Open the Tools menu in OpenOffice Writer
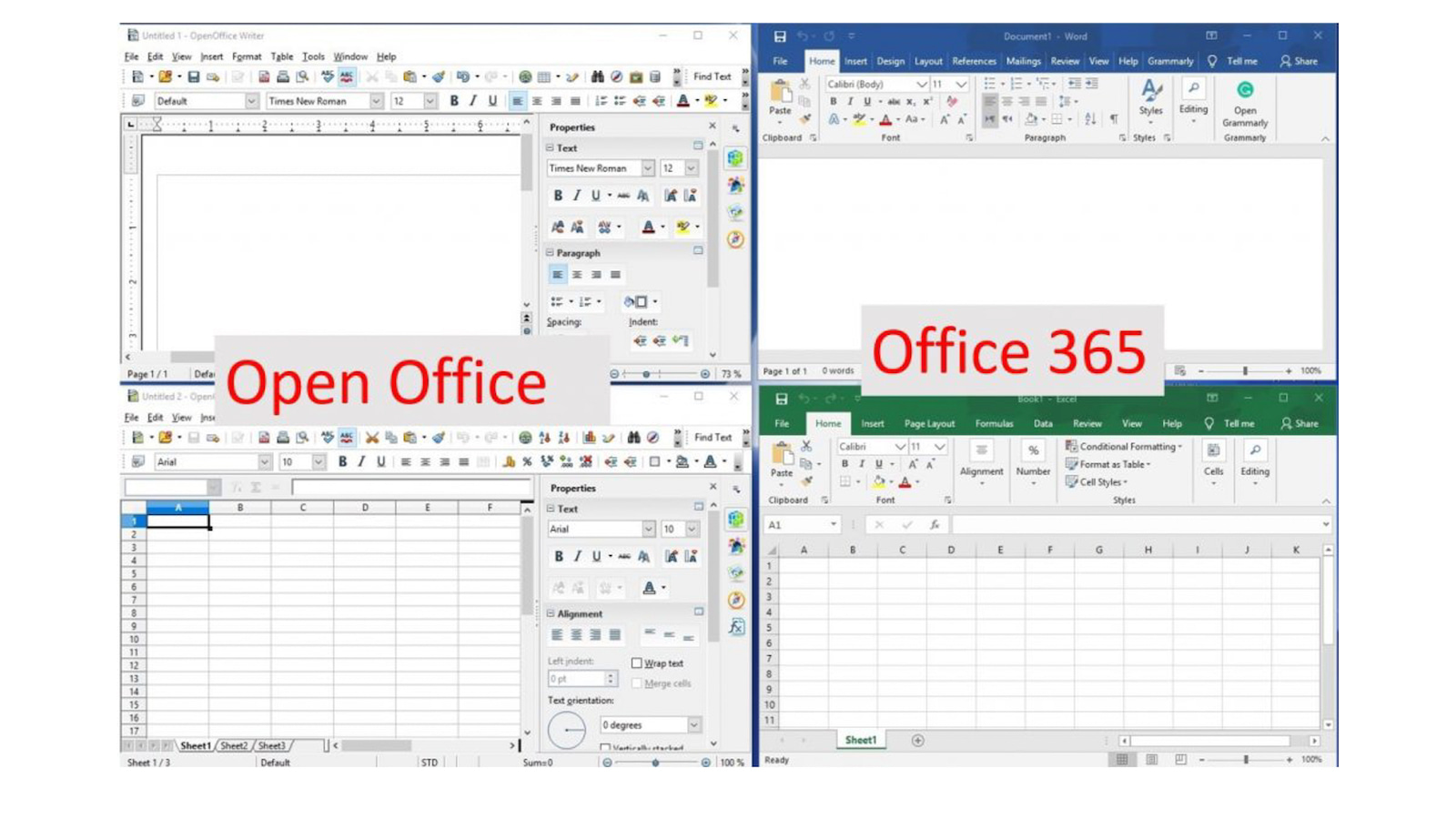 coord(313,56)
